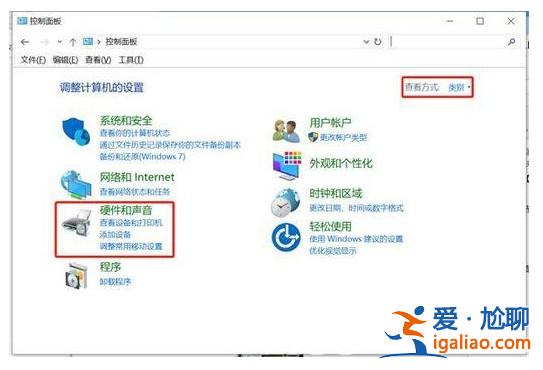
Task: Click 更改帐户类型 link
Action: pyautogui.click(x=343, y=138)
